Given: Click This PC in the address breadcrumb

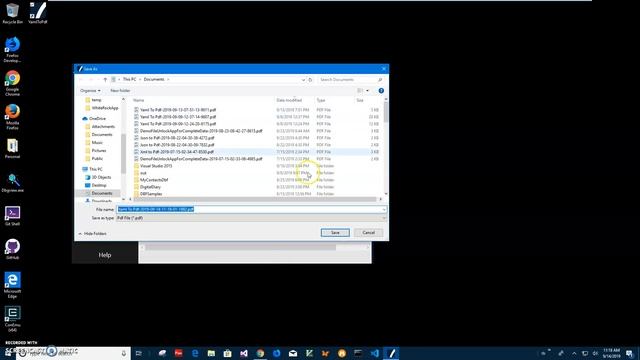Looking at the screenshot, I should click(x=129, y=80).
